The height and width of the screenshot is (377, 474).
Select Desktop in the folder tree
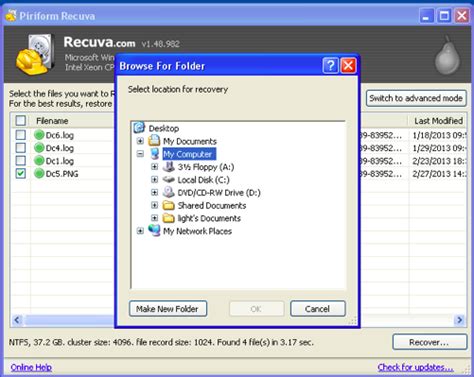164,128
